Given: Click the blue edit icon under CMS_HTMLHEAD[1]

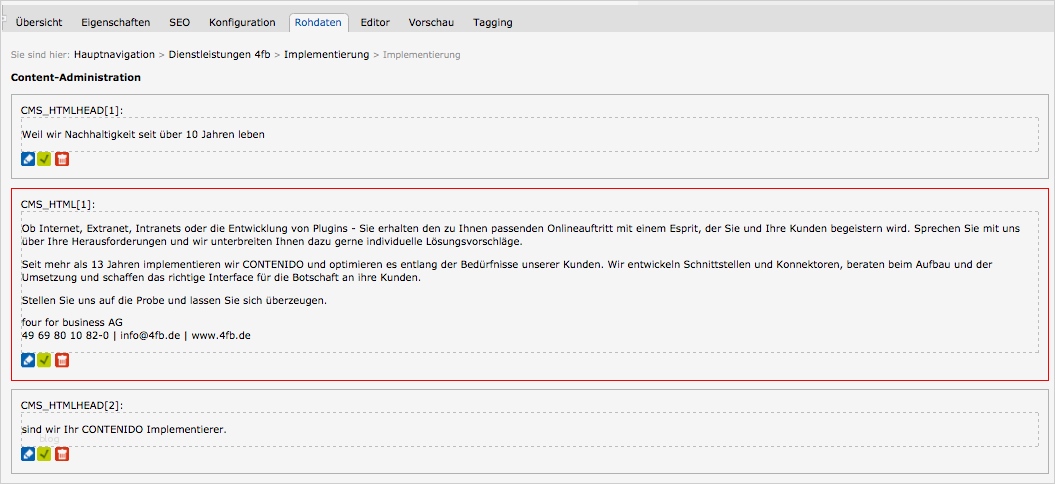Looking at the screenshot, I should click(x=28, y=159).
